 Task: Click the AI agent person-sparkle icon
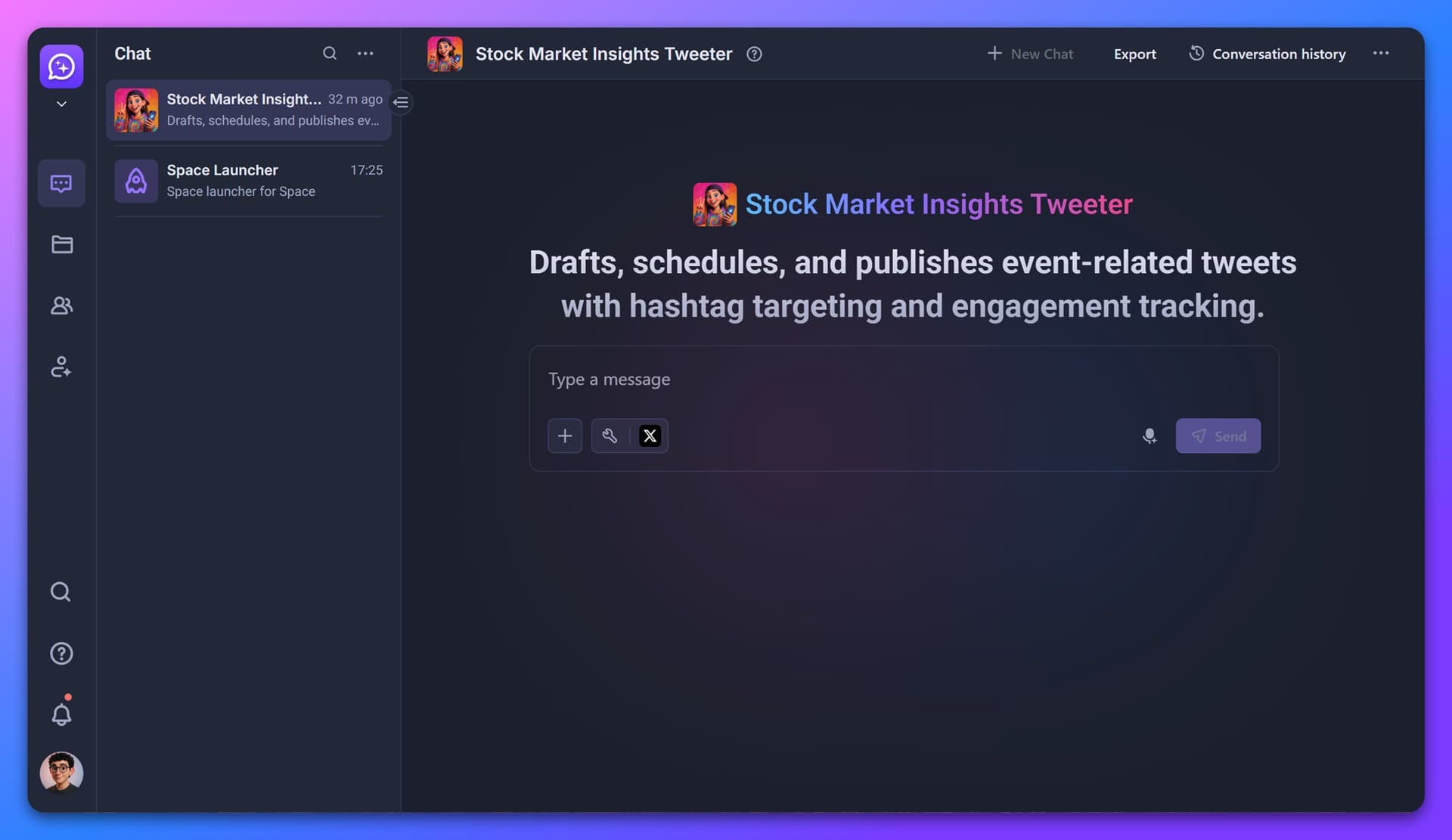pyautogui.click(x=61, y=367)
